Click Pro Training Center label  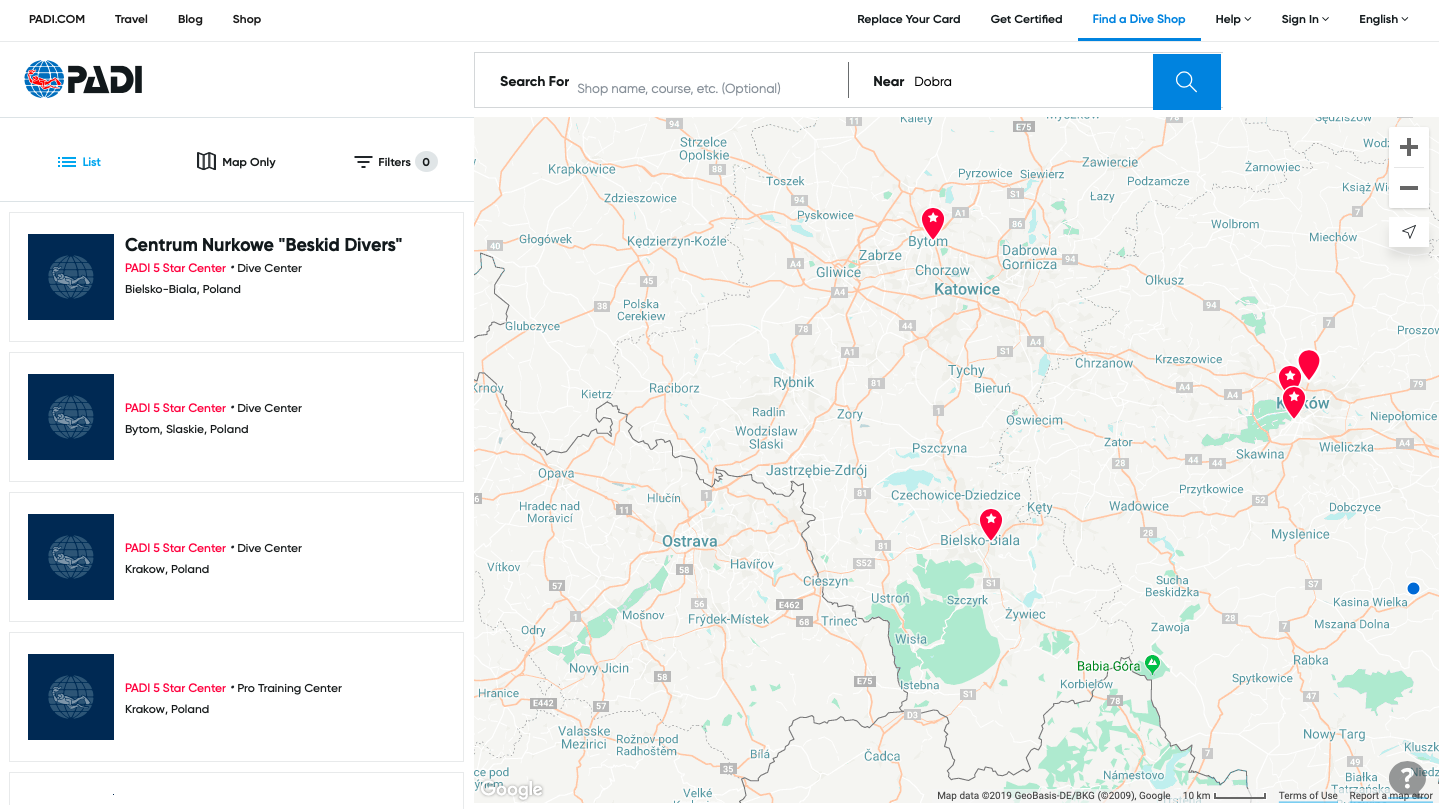(x=290, y=688)
